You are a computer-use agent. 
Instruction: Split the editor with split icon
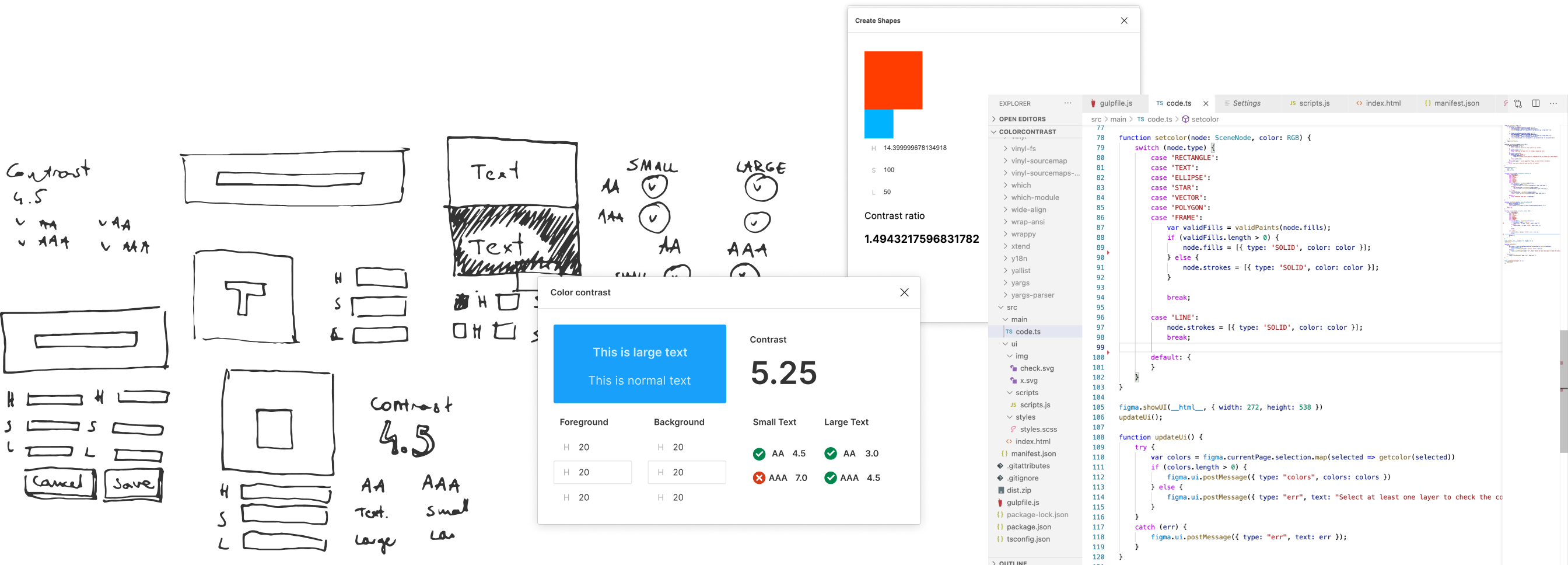1536,103
